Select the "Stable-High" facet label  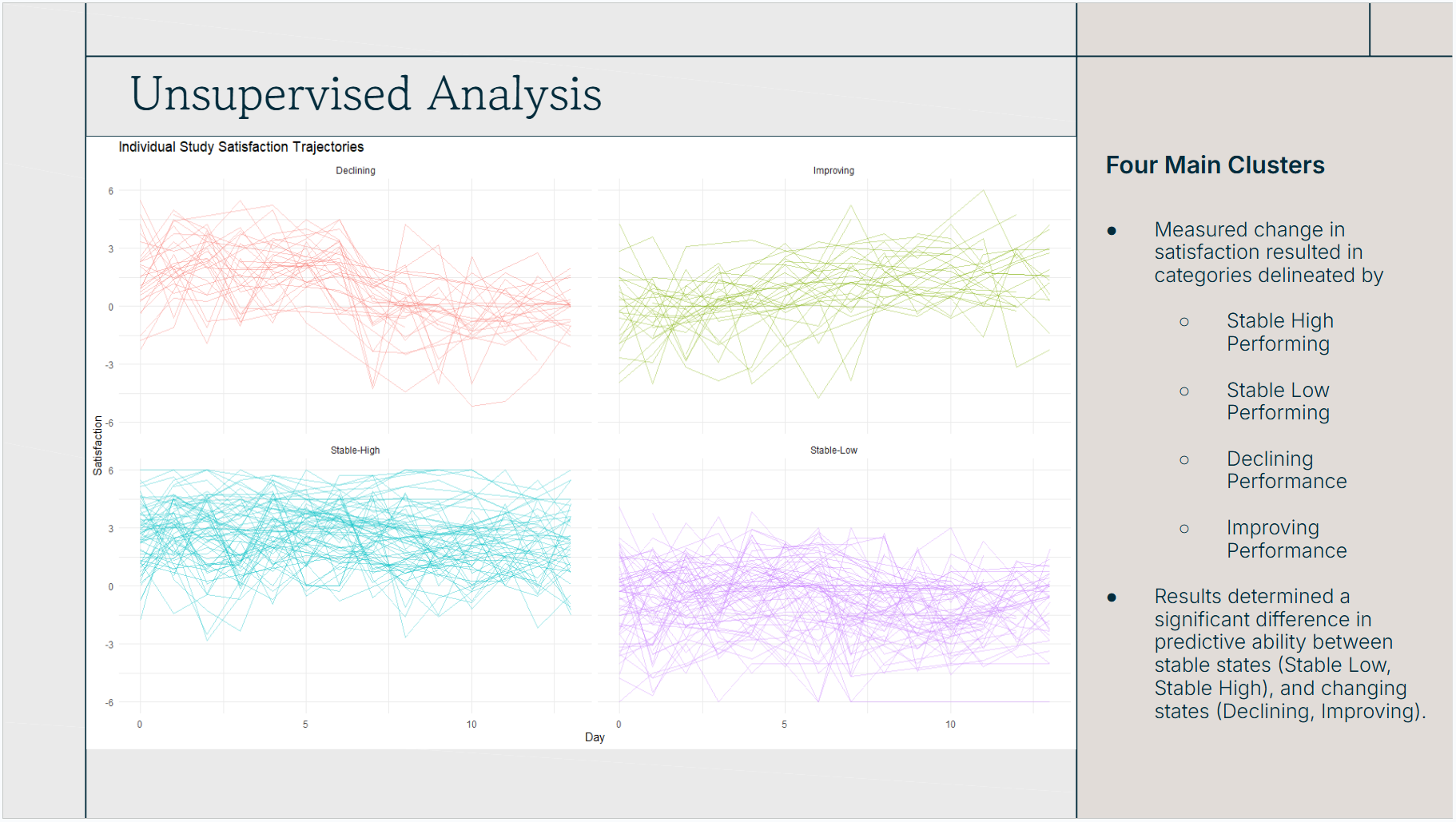click(x=355, y=451)
